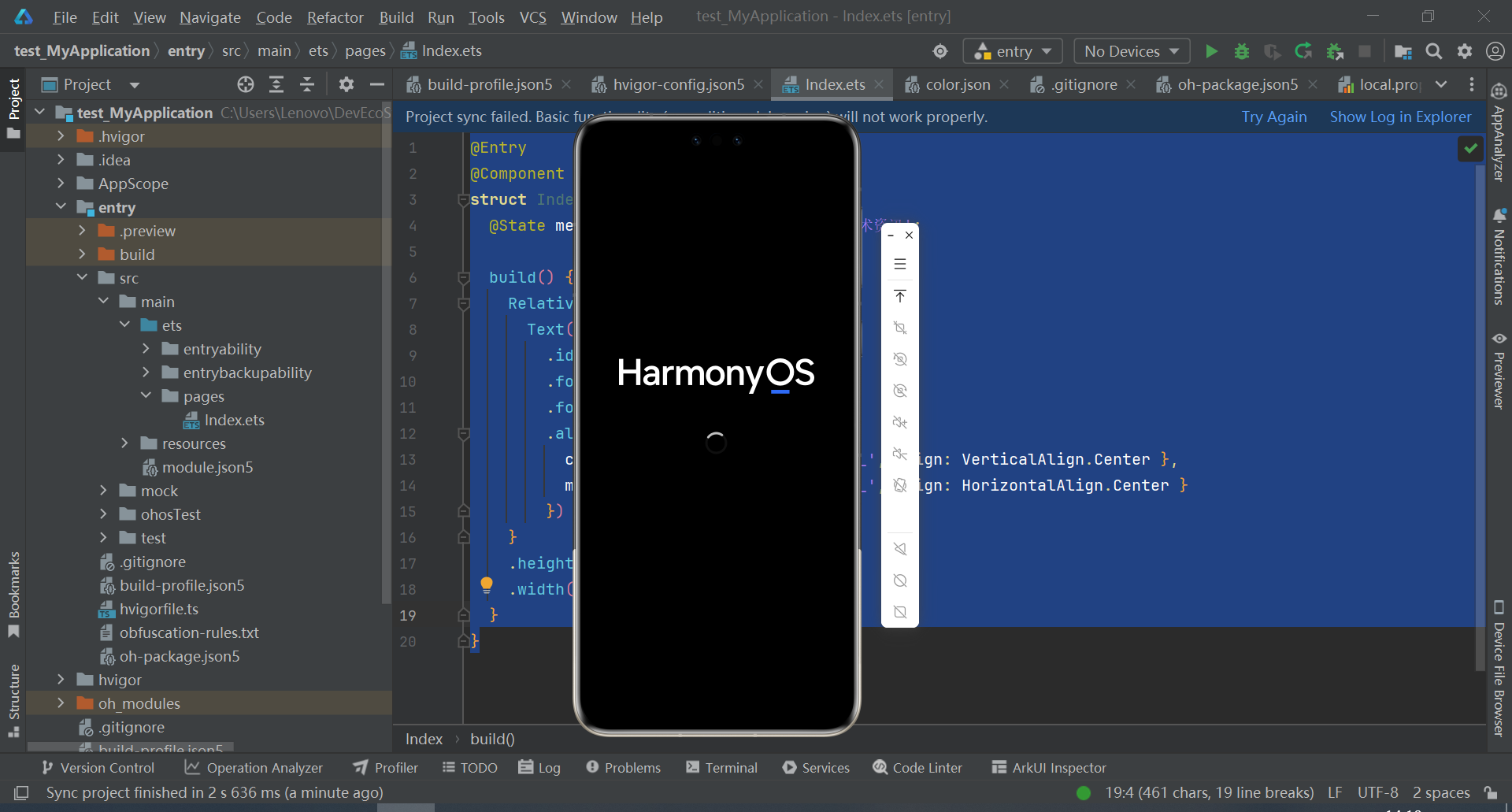Expand the oh_modules folder
Image resolution: width=1512 pixels, height=812 pixels.
click(x=61, y=703)
